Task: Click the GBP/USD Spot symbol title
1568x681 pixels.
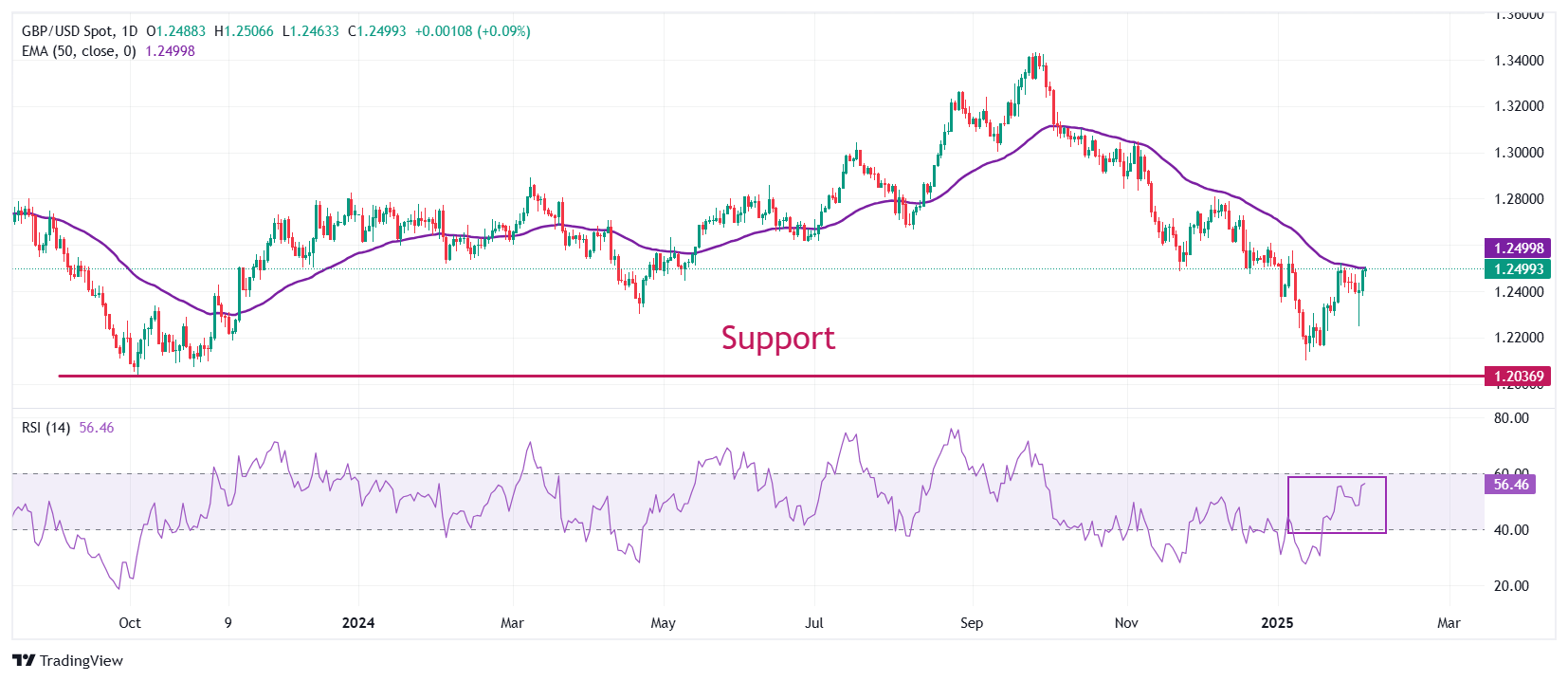Action: 66,31
